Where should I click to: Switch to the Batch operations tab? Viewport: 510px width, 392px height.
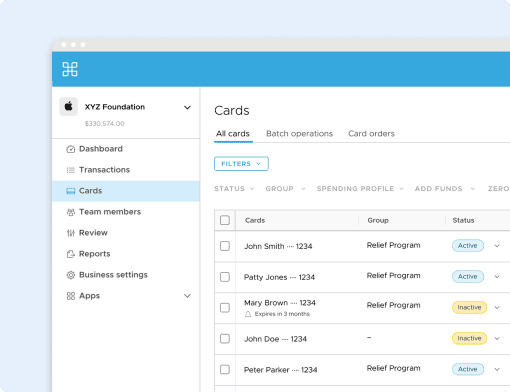(x=299, y=134)
